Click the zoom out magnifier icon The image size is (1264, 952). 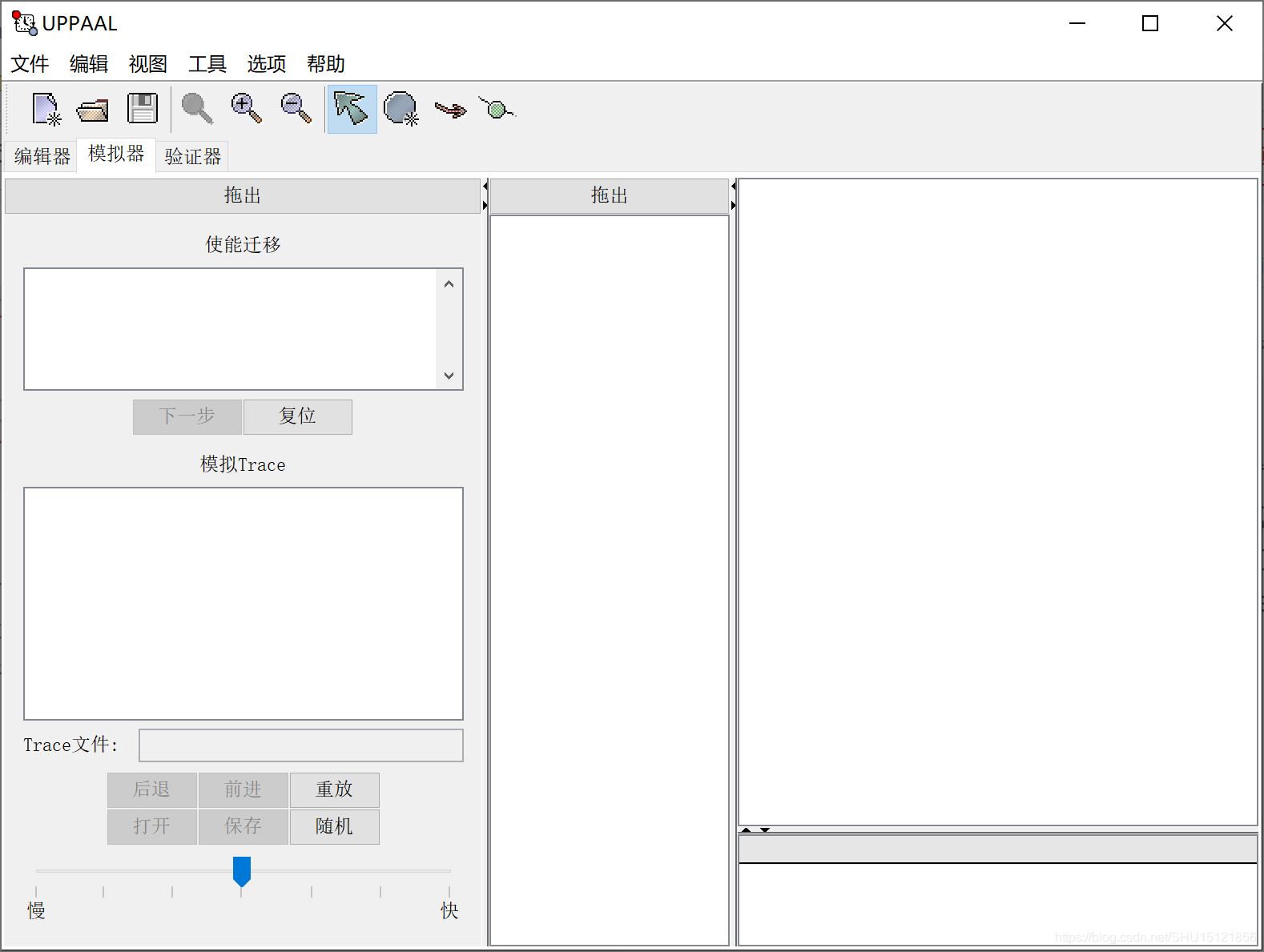(x=296, y=108)
